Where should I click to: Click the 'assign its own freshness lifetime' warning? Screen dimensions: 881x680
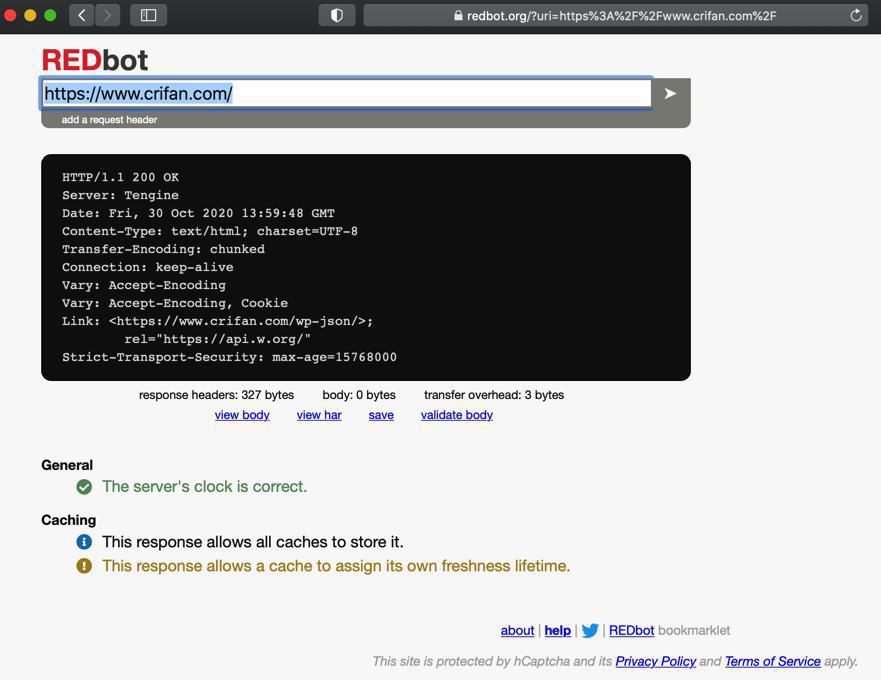click(336, 566)
